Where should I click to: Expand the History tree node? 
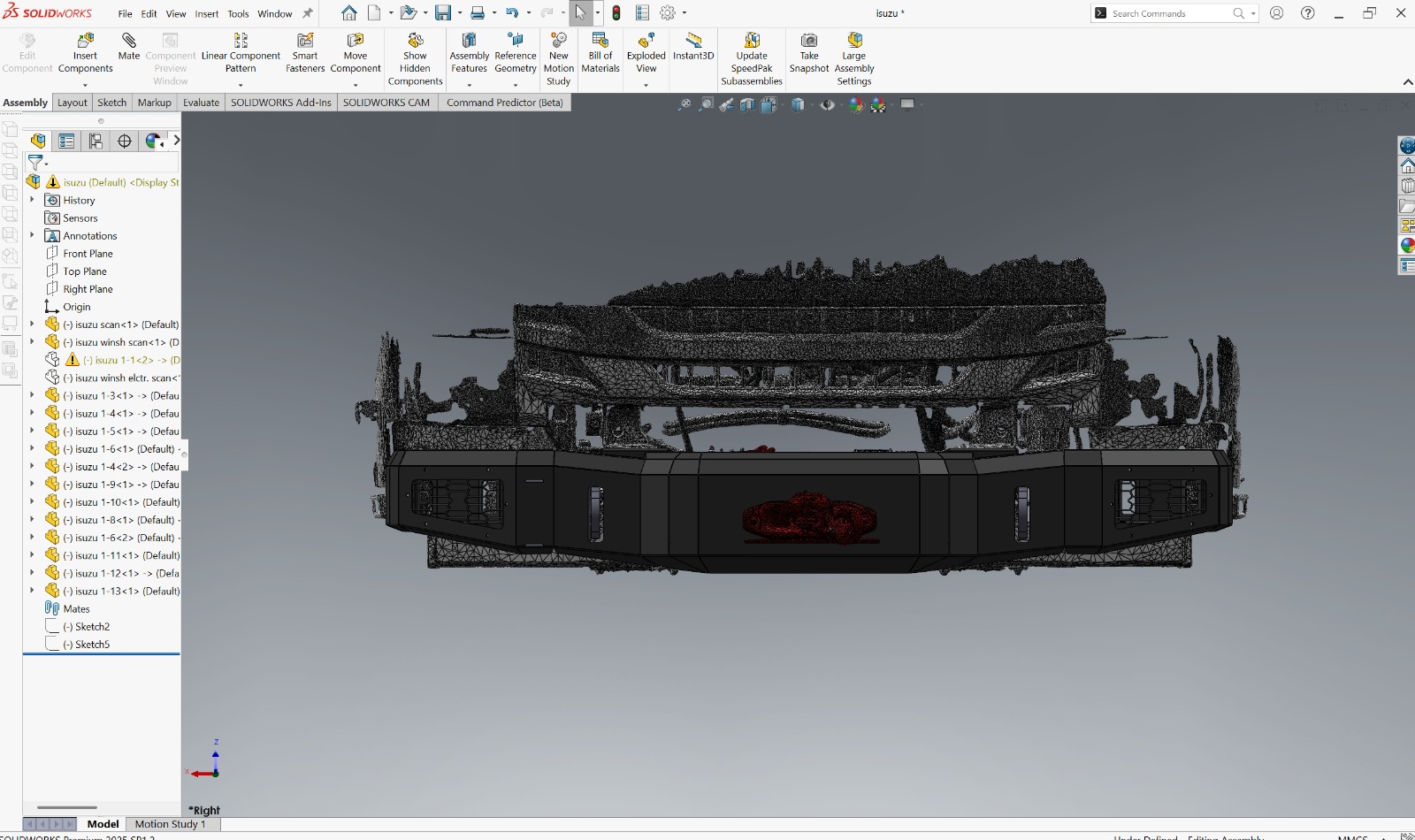(32, 200)
